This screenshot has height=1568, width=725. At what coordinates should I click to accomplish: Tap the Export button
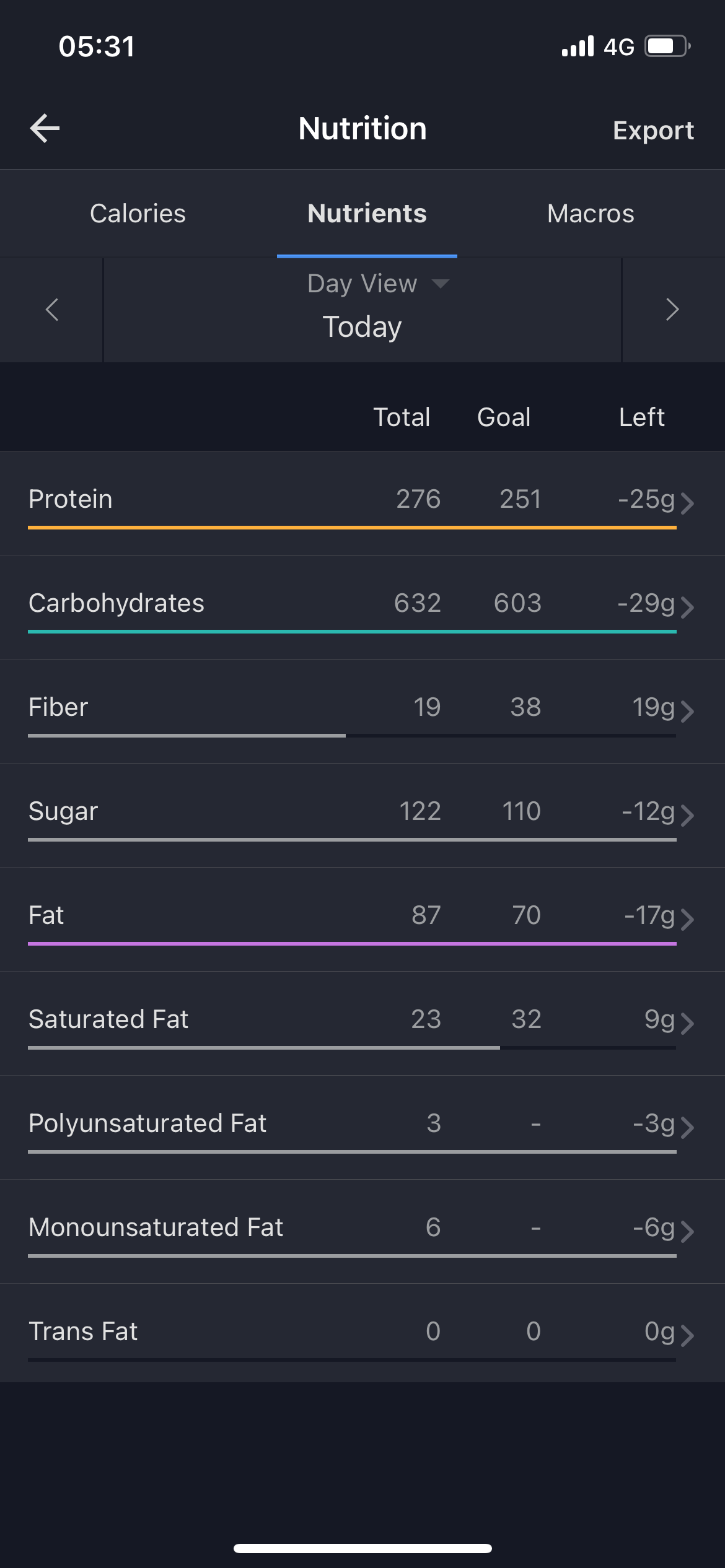click(x=653, y=130)
